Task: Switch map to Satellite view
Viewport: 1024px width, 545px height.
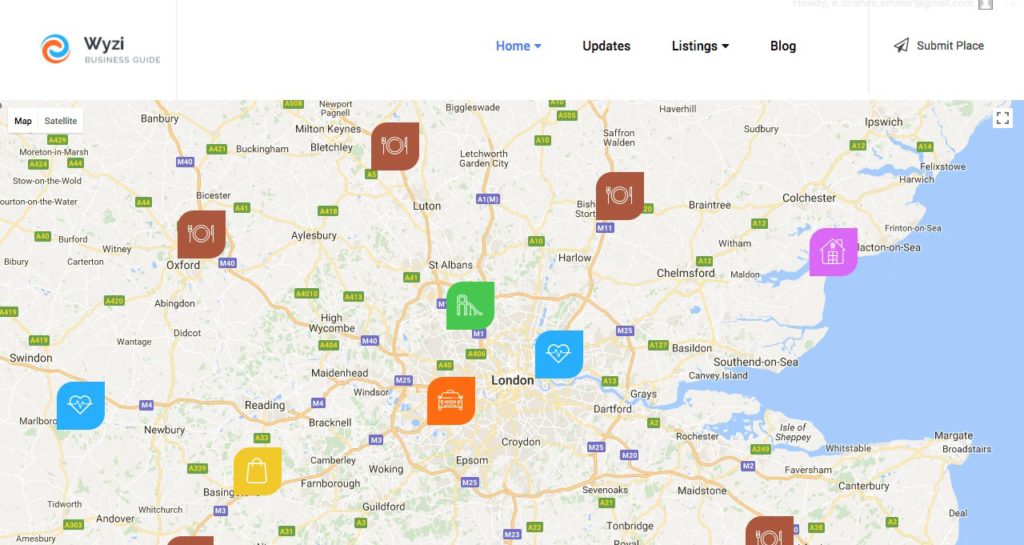Action: tap(61, 121)
